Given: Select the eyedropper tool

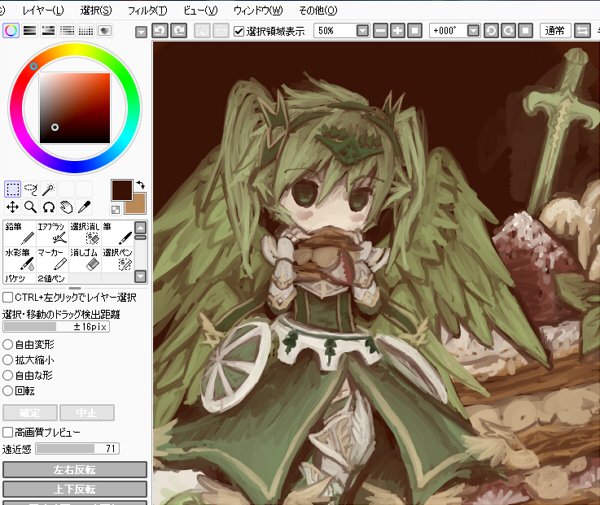Looking at the screenshot, I should point(84,207).
